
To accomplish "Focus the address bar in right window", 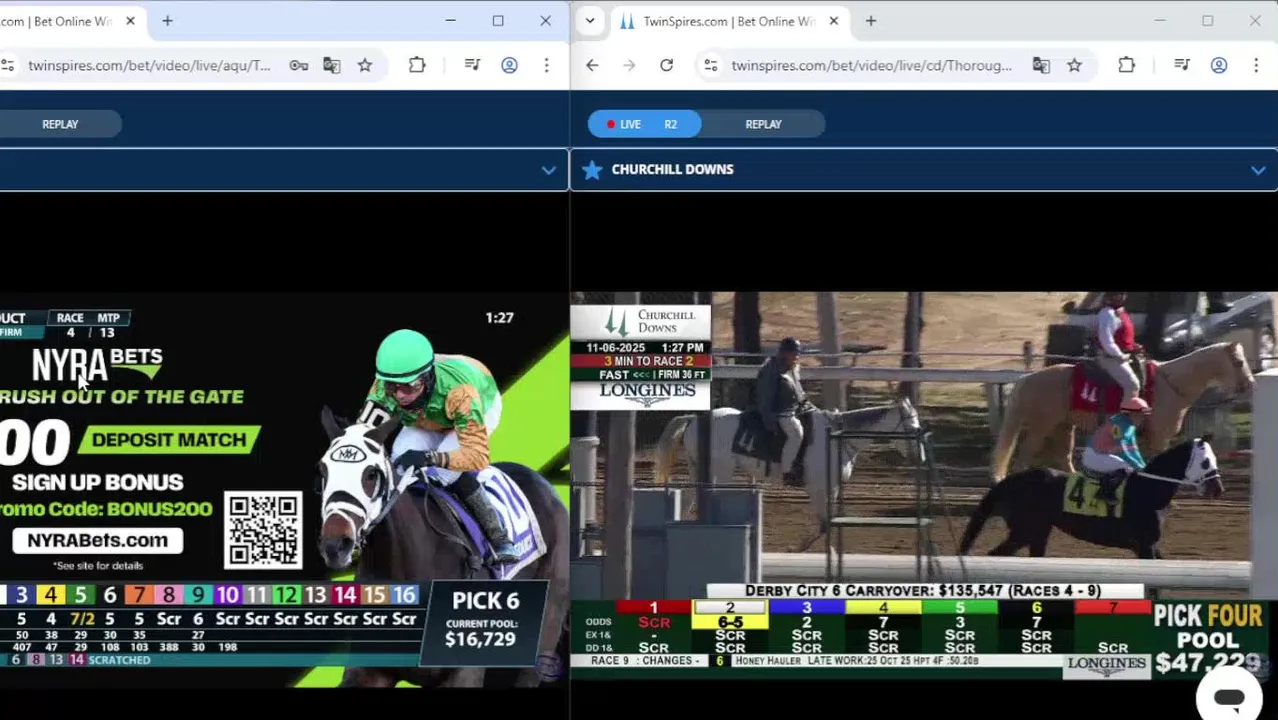I will [870, 65].
